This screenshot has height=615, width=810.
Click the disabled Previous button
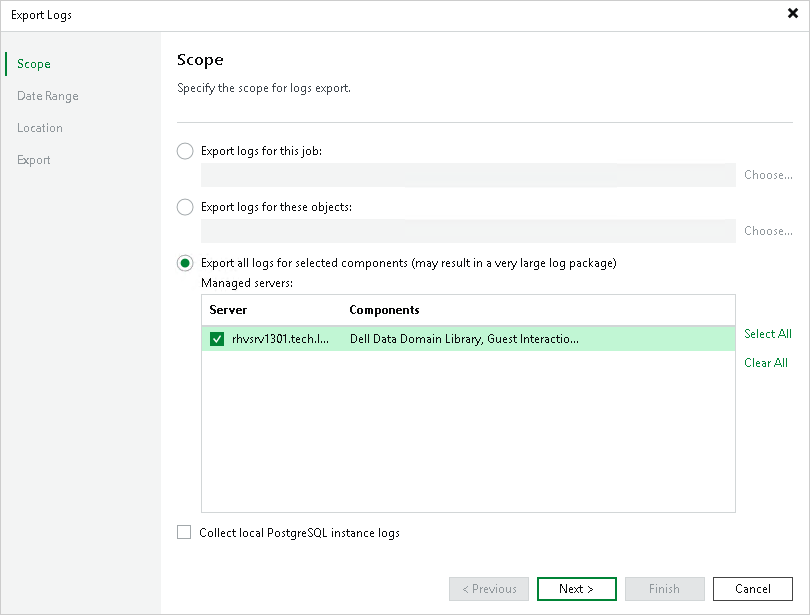(x=488, y=589)
